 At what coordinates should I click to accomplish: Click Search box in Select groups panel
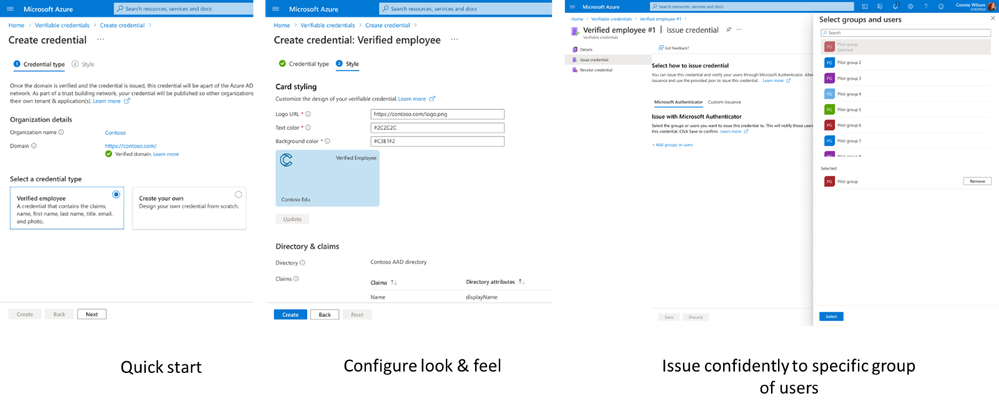(x=905, y=32)
